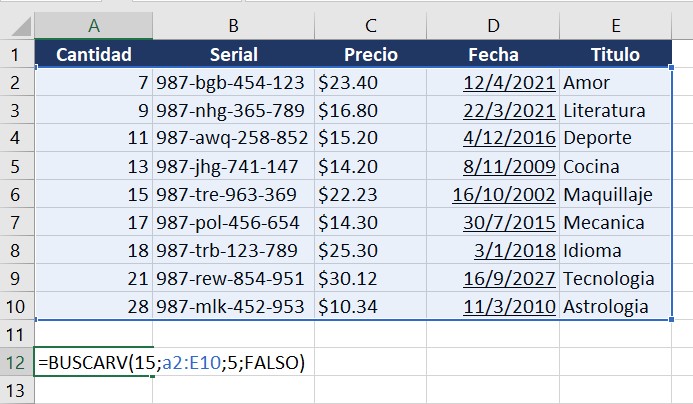Viewport: 693px width, 404px height.
Task: Select column B header
Action: tap(233, 25)
